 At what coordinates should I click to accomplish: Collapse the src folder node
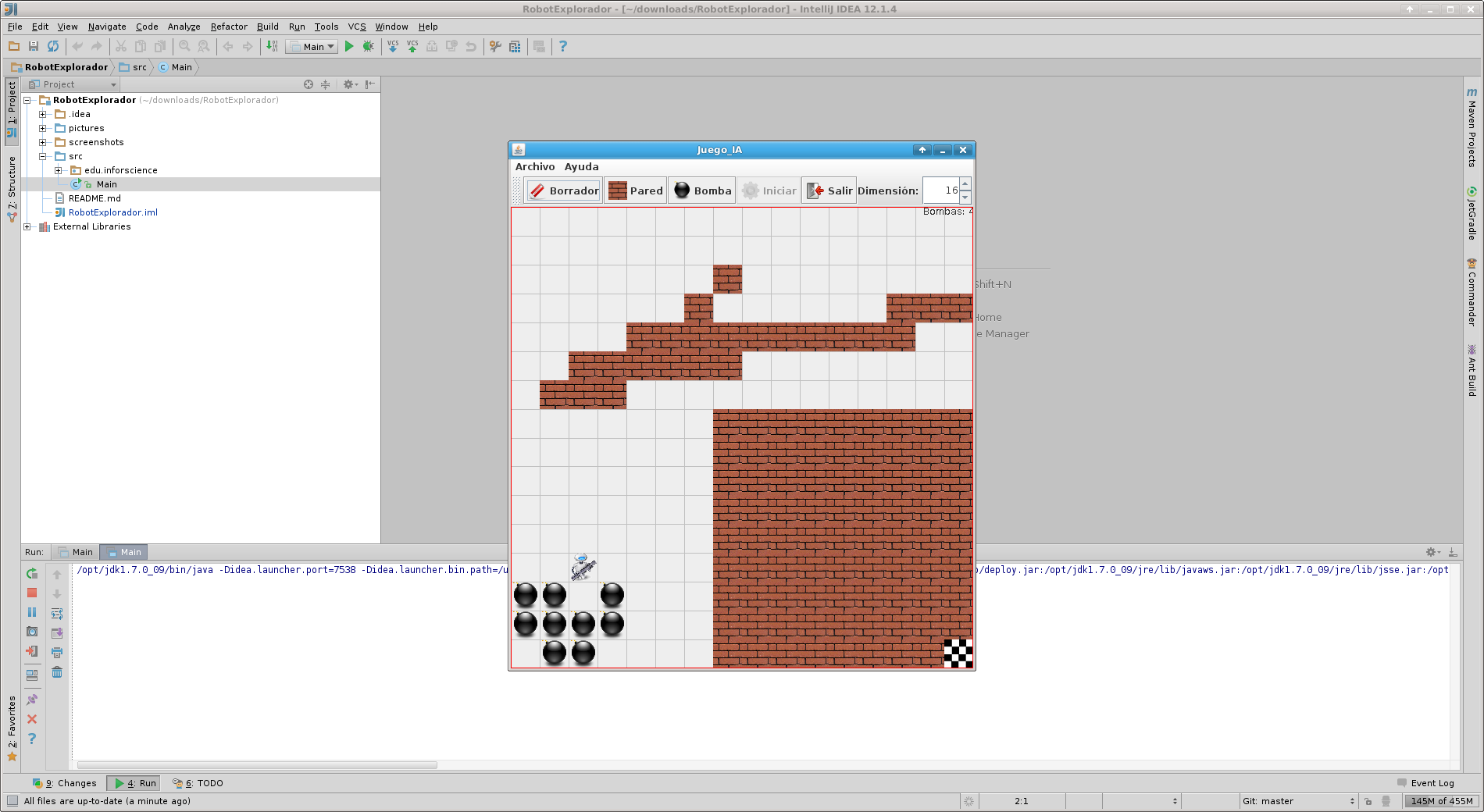pos(43,156)
